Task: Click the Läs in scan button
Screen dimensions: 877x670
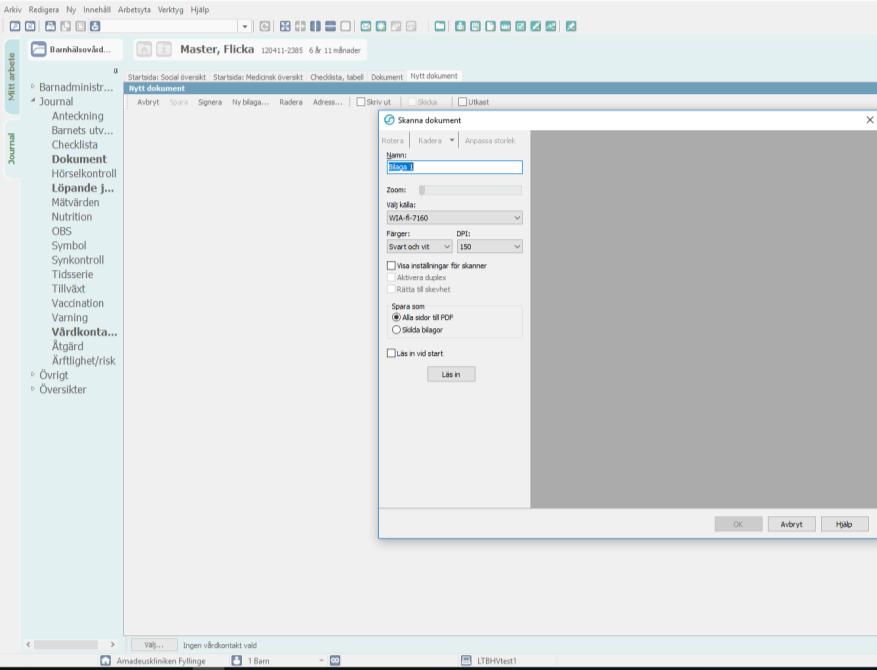Action: point(451,374)
